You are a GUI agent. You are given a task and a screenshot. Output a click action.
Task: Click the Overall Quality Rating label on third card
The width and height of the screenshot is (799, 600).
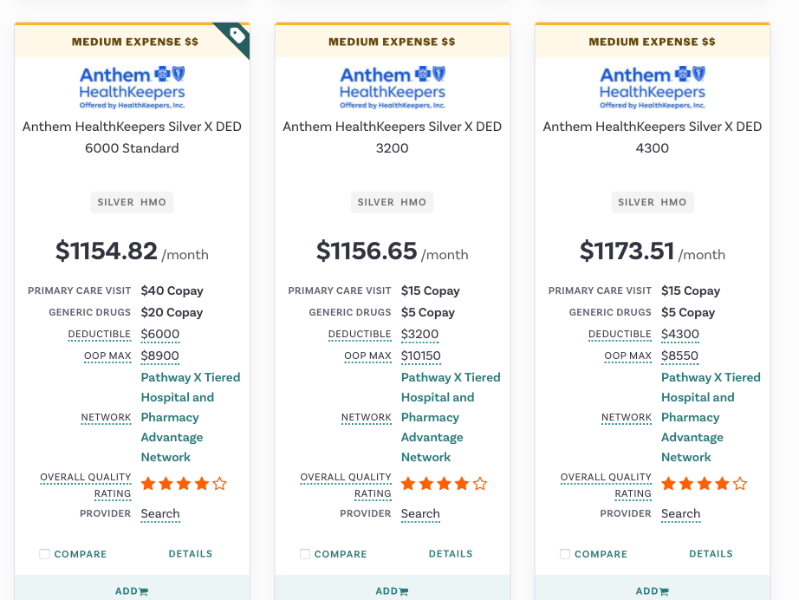click(605, 485)
